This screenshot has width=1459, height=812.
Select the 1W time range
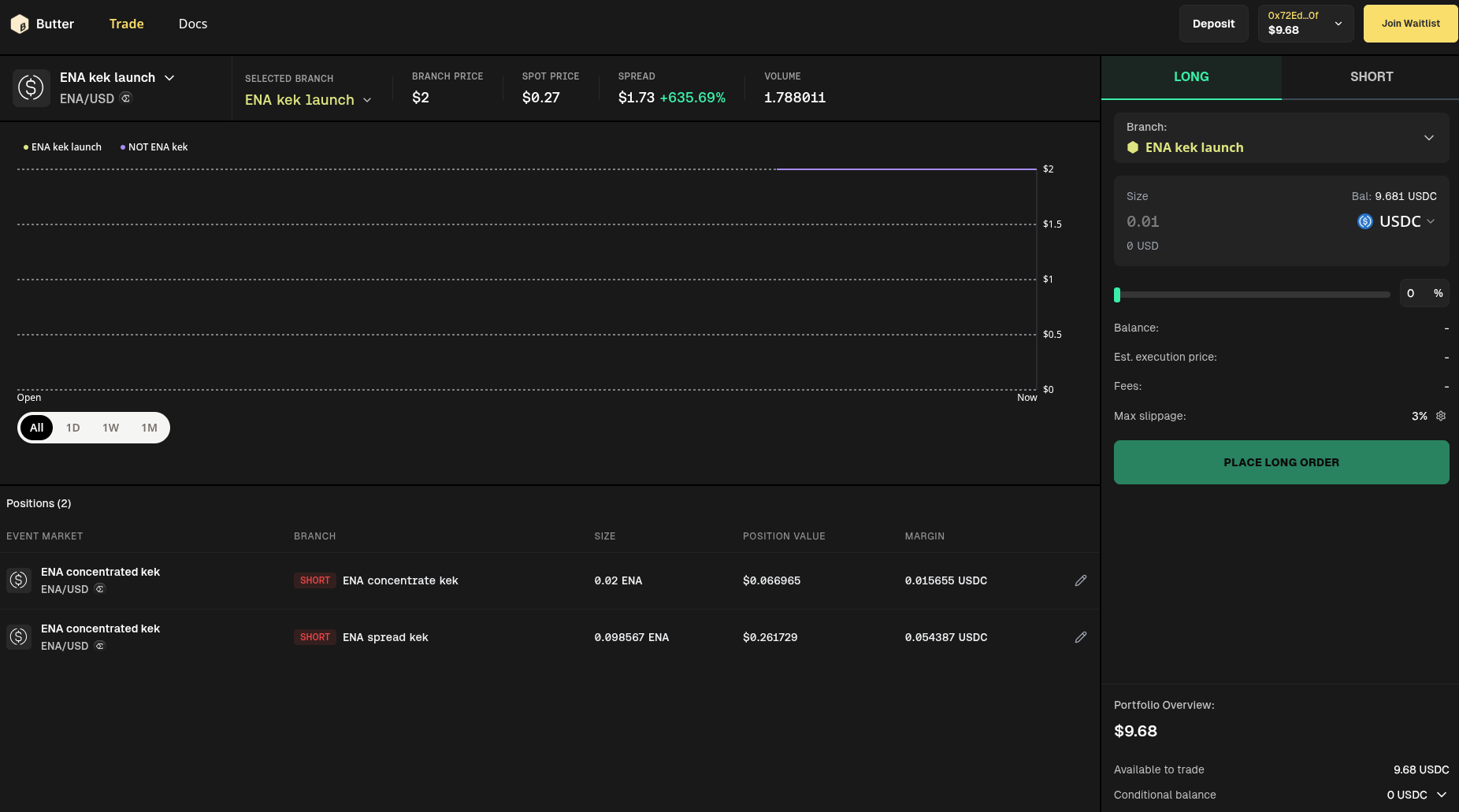tap(111, 428)
